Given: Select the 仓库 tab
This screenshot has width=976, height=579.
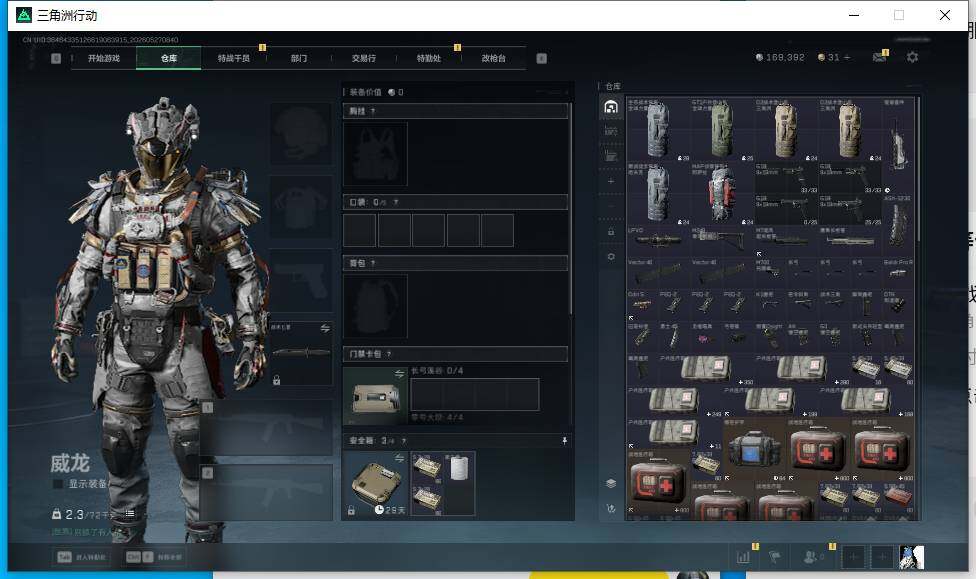Looking at the screenshot, I should click(169, 58).
